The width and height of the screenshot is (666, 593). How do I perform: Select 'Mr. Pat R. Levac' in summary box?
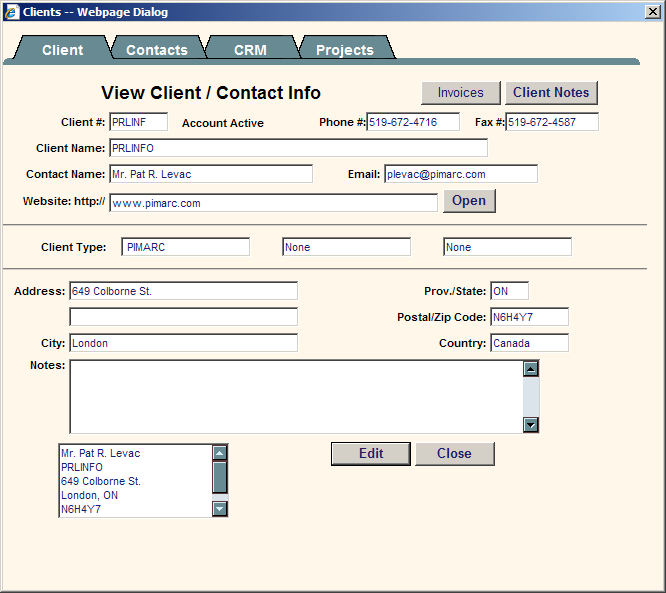click(x=101, y=453)
